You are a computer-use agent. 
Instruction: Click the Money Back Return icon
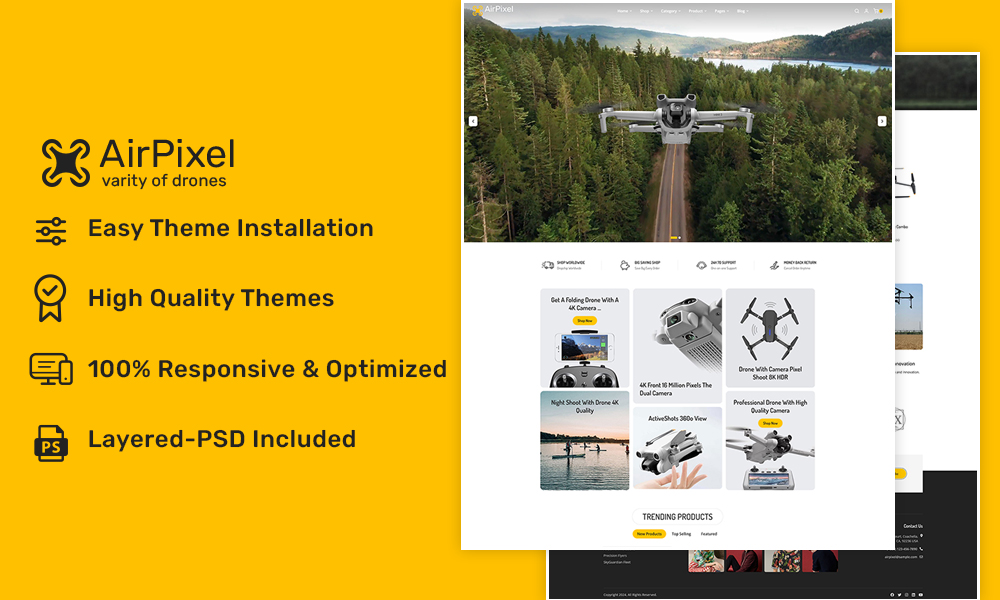click(x=774, y=265)
